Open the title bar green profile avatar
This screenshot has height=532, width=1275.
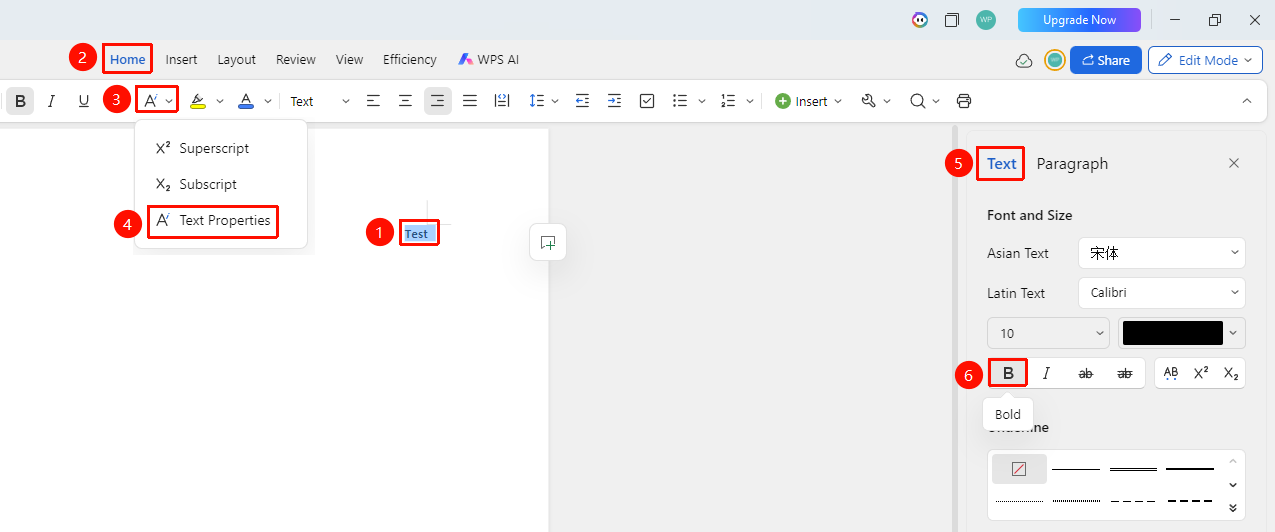coord(986,20)
